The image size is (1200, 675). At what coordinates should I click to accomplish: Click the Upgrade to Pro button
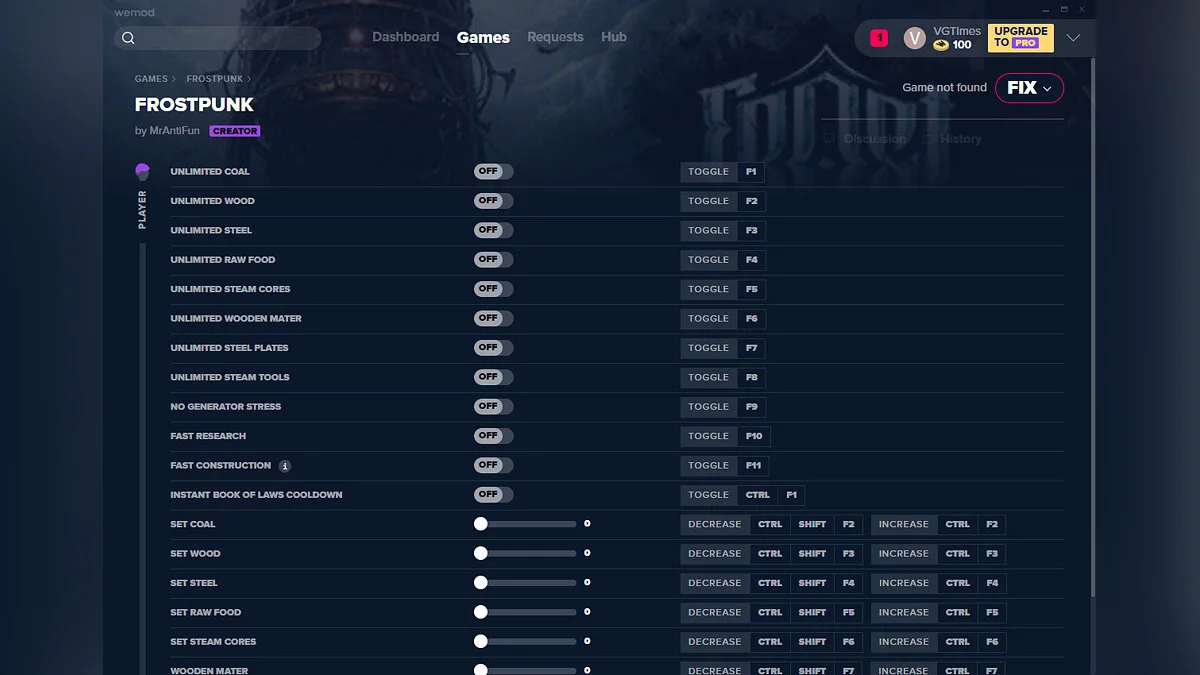tap(1020, 37)
